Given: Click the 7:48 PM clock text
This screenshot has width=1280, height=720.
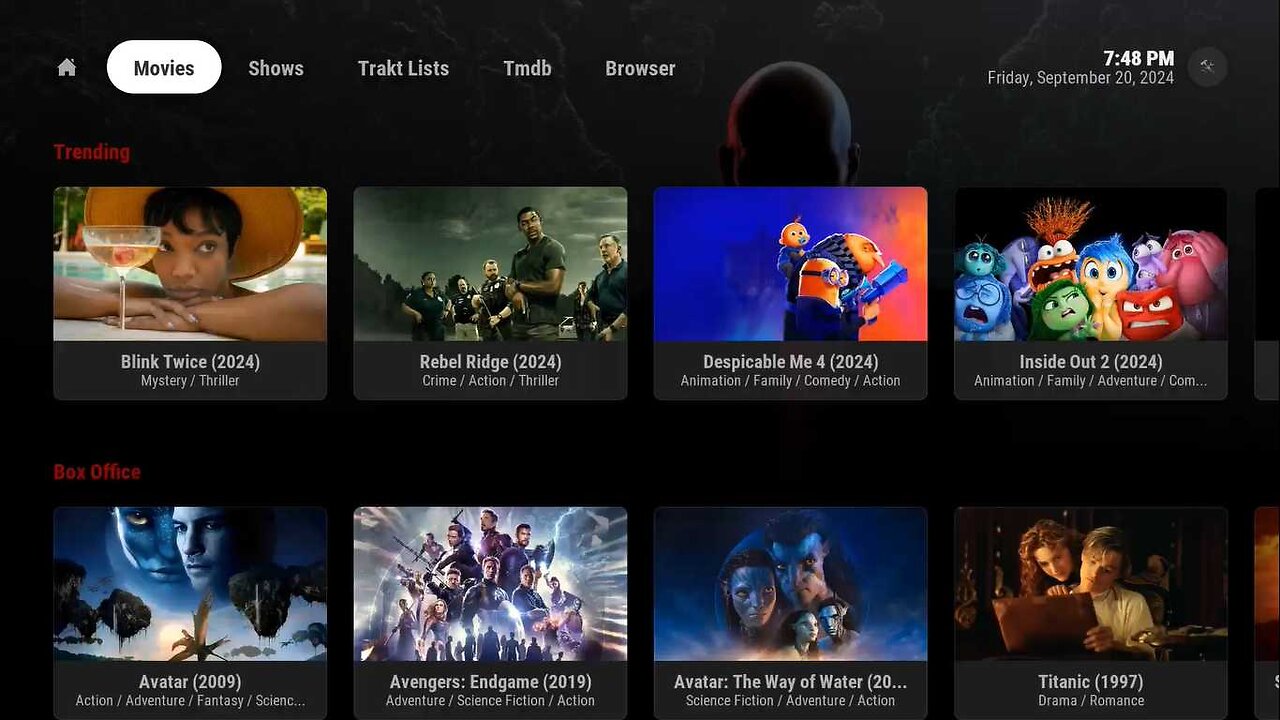Looking at the screenshot, I should 1138,59.
